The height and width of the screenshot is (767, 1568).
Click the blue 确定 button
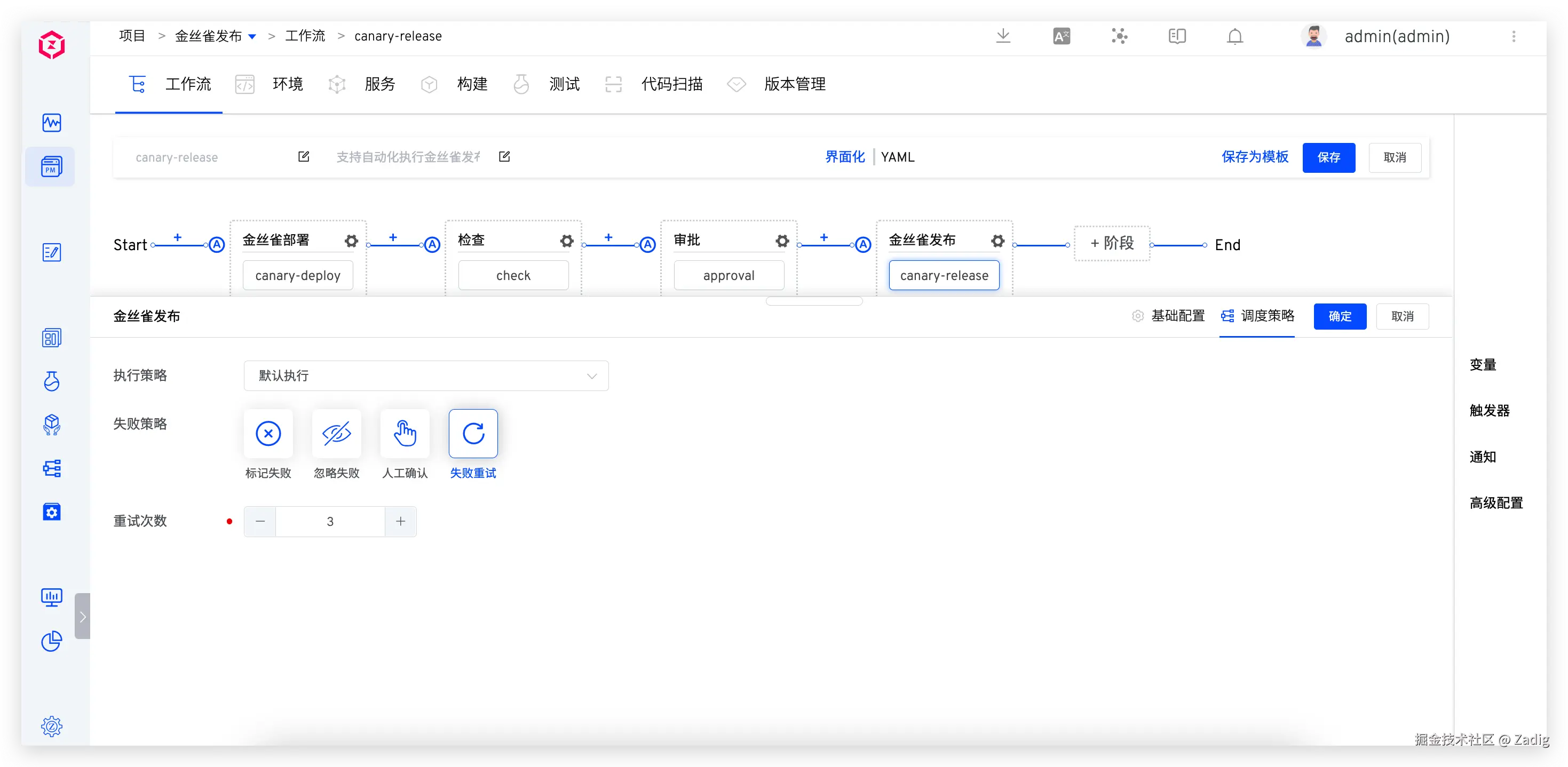pos(1340,316)
